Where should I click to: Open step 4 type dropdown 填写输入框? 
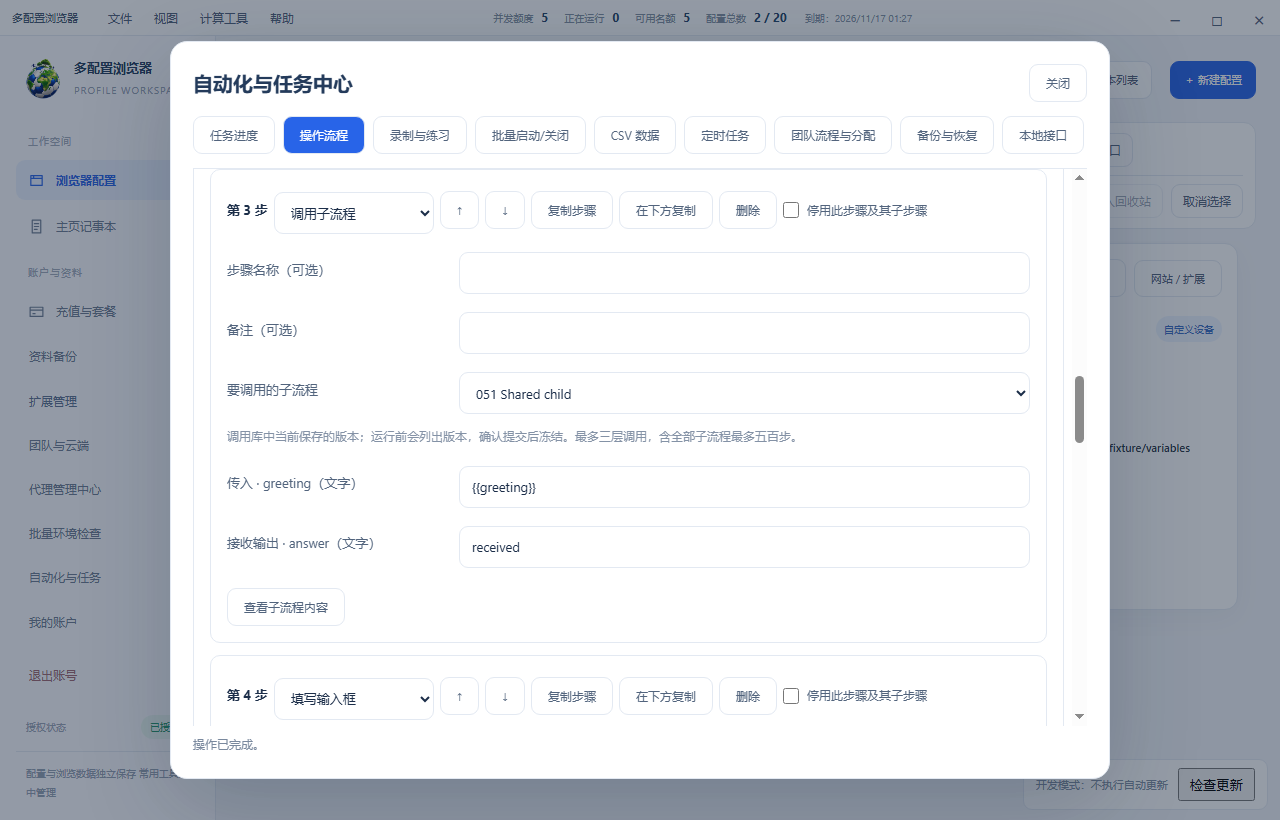[354, 698]
